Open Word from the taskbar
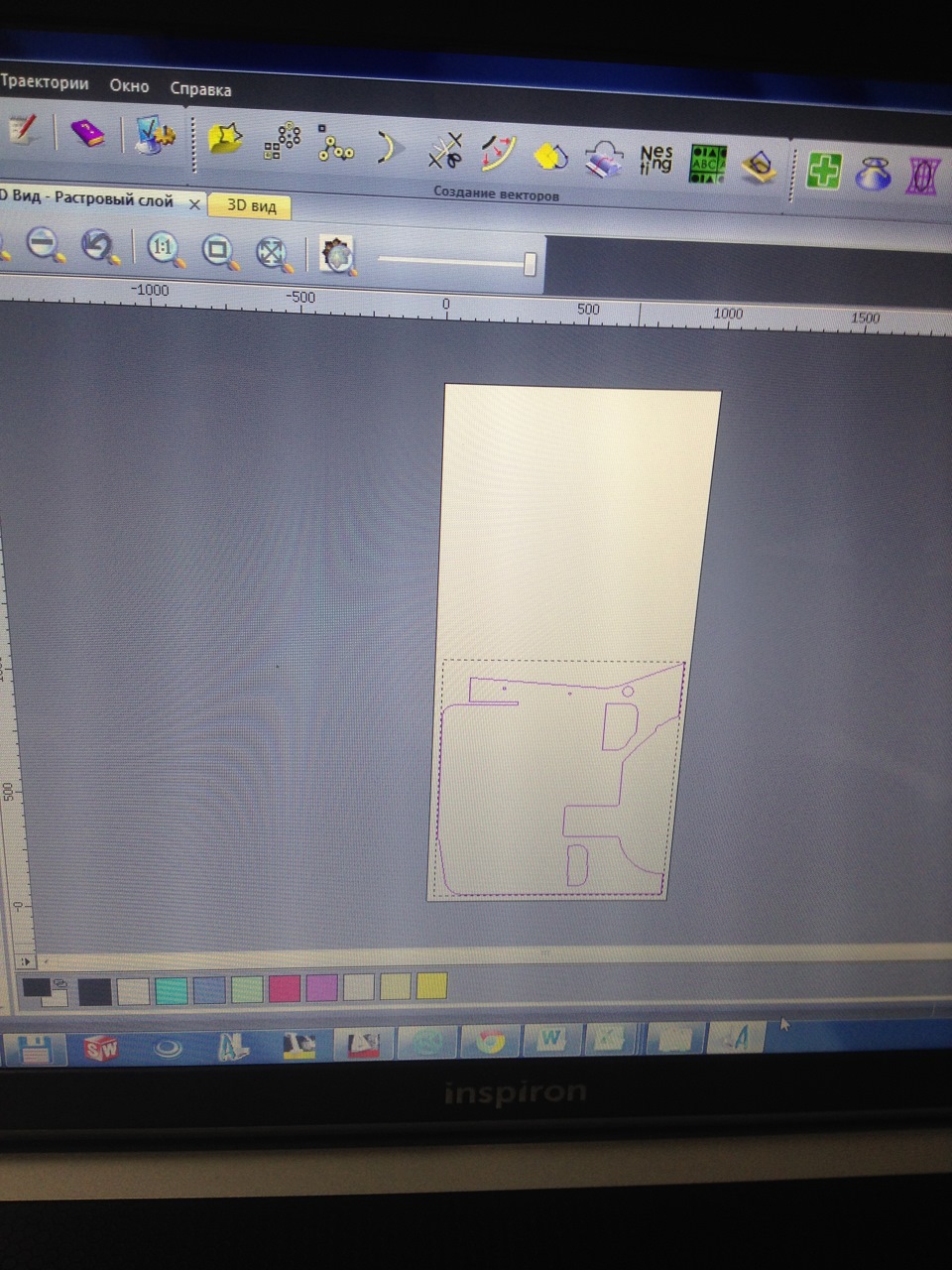 [x=550, y=1040]
